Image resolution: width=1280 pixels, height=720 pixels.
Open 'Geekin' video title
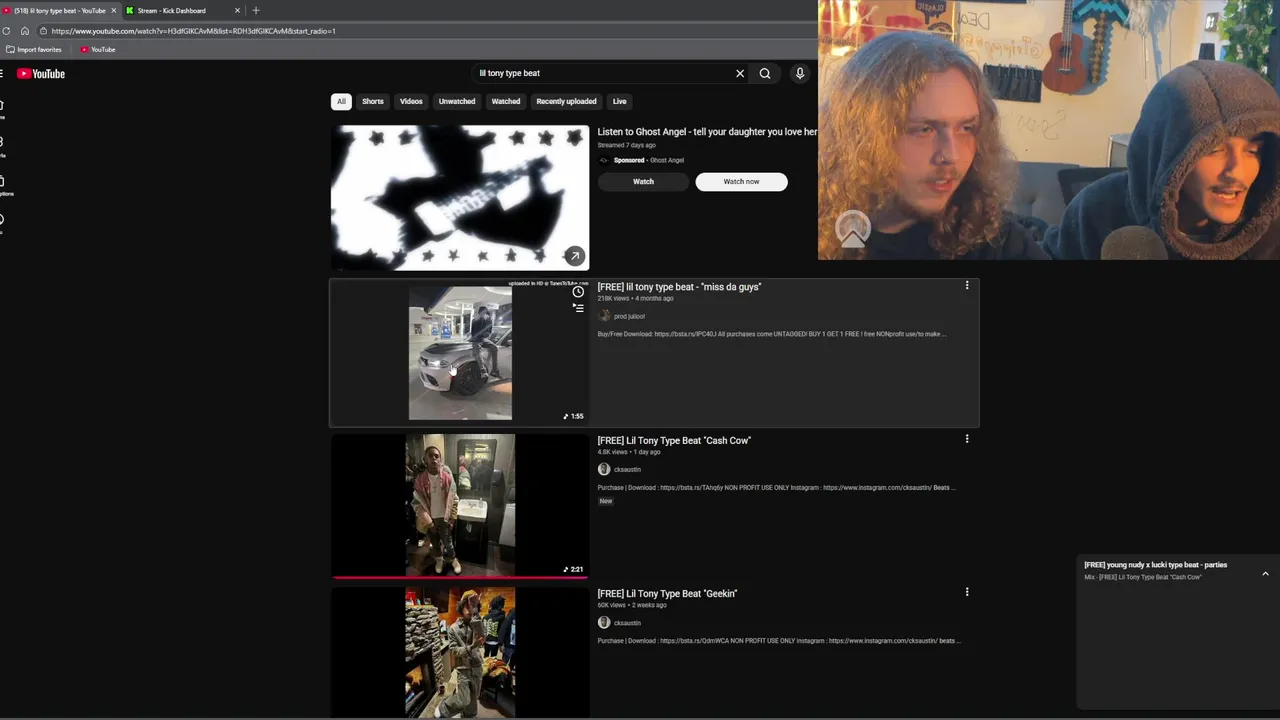point(667,593)
